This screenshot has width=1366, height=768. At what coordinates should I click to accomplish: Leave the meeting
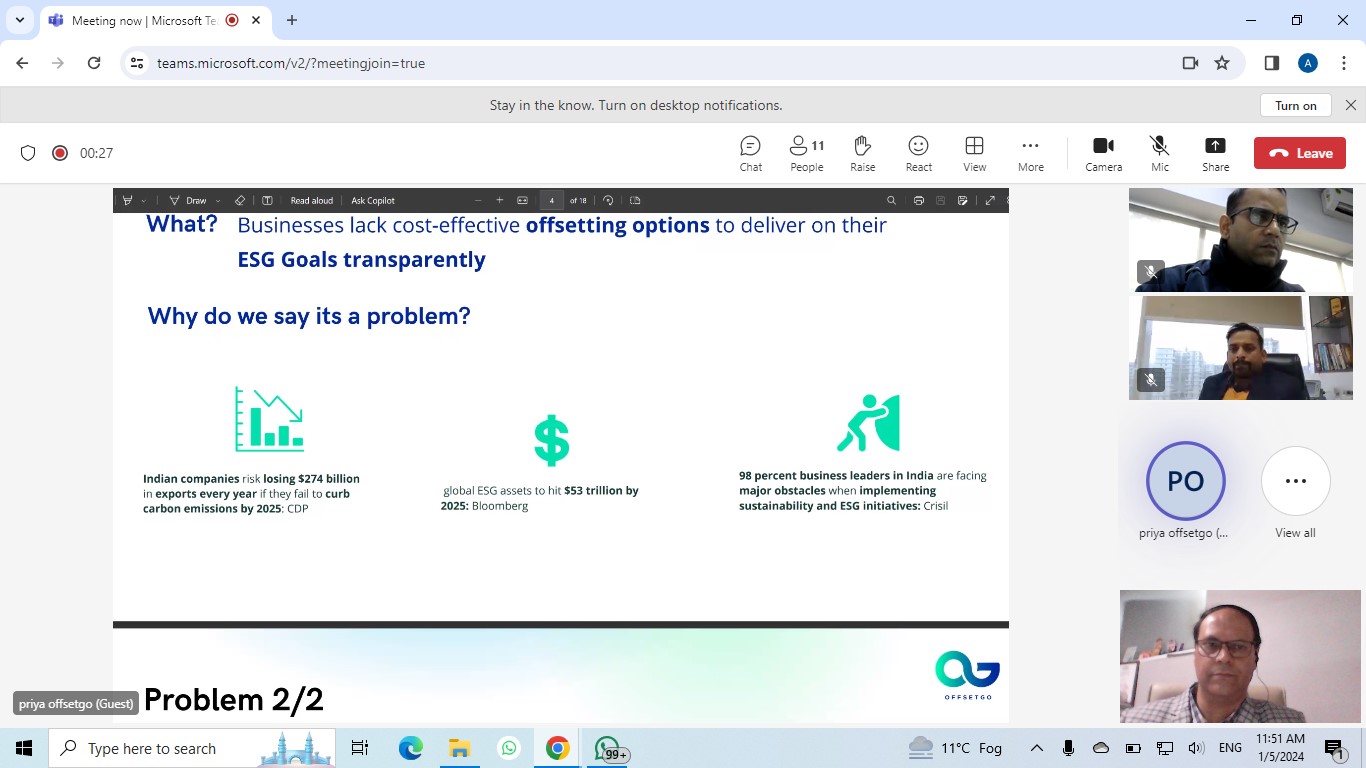1300,153
